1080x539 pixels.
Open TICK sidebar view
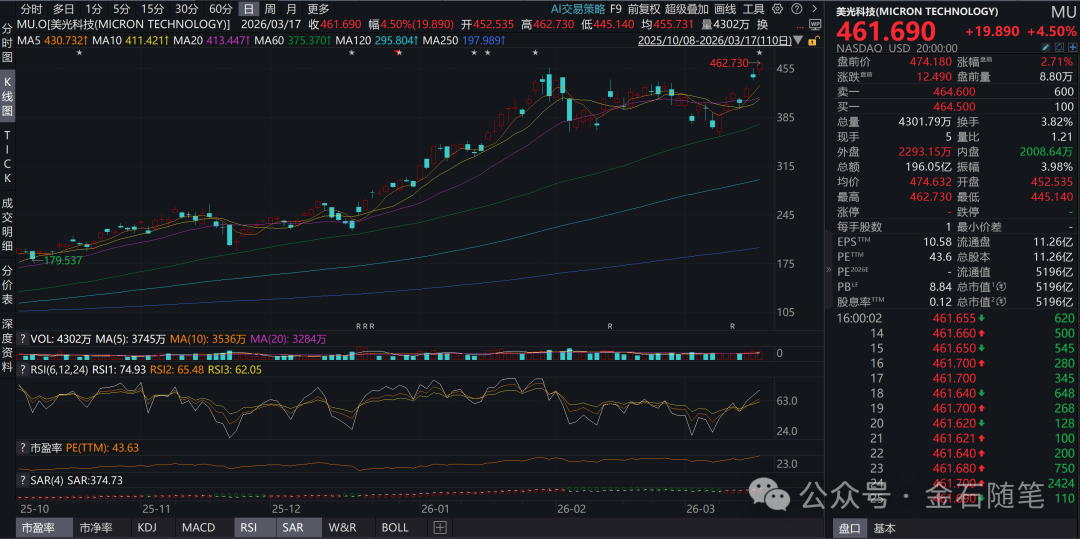[7, 155]
